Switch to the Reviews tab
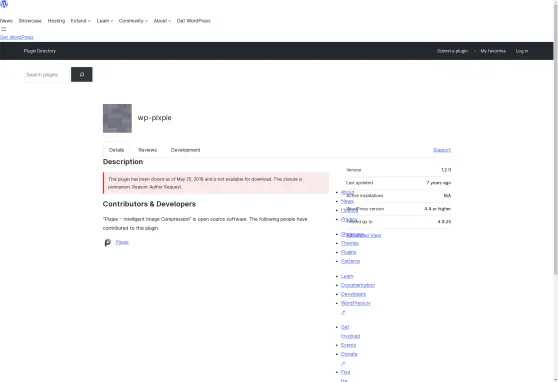The height and width of the screenshot is (382, 558). click(147, 150)
